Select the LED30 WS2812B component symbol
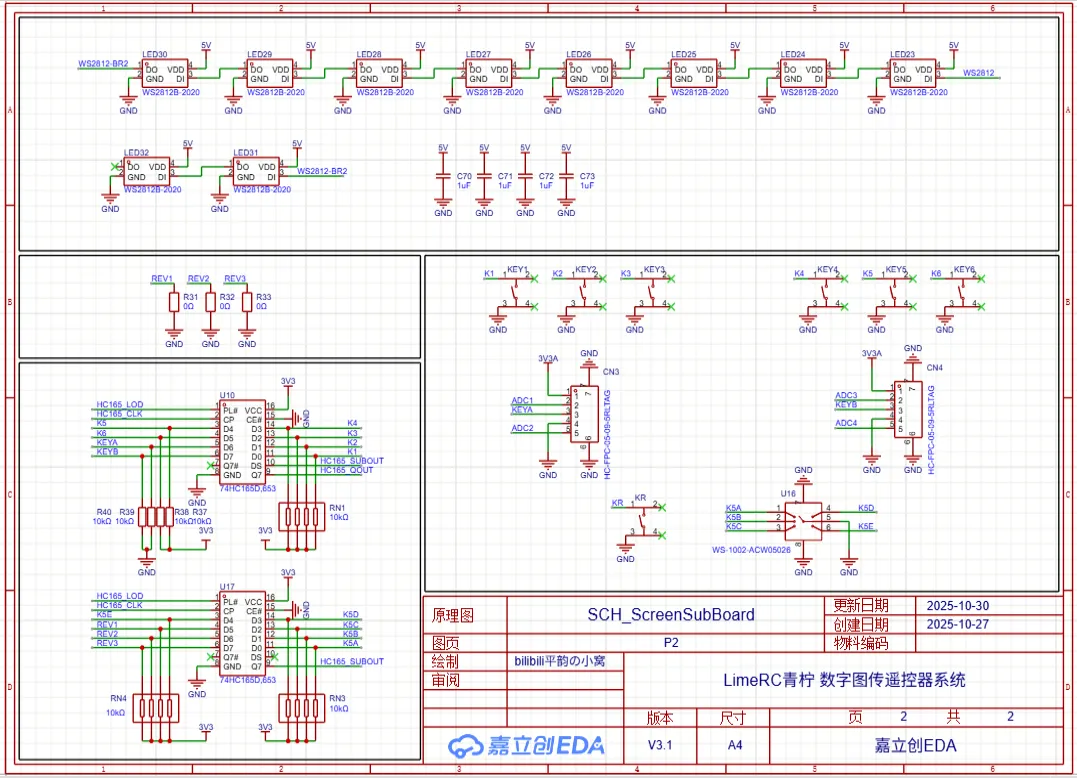Image resolution: width=1077 pixels, height=778 pixels. pyautogui.click(x=165, y=74)
